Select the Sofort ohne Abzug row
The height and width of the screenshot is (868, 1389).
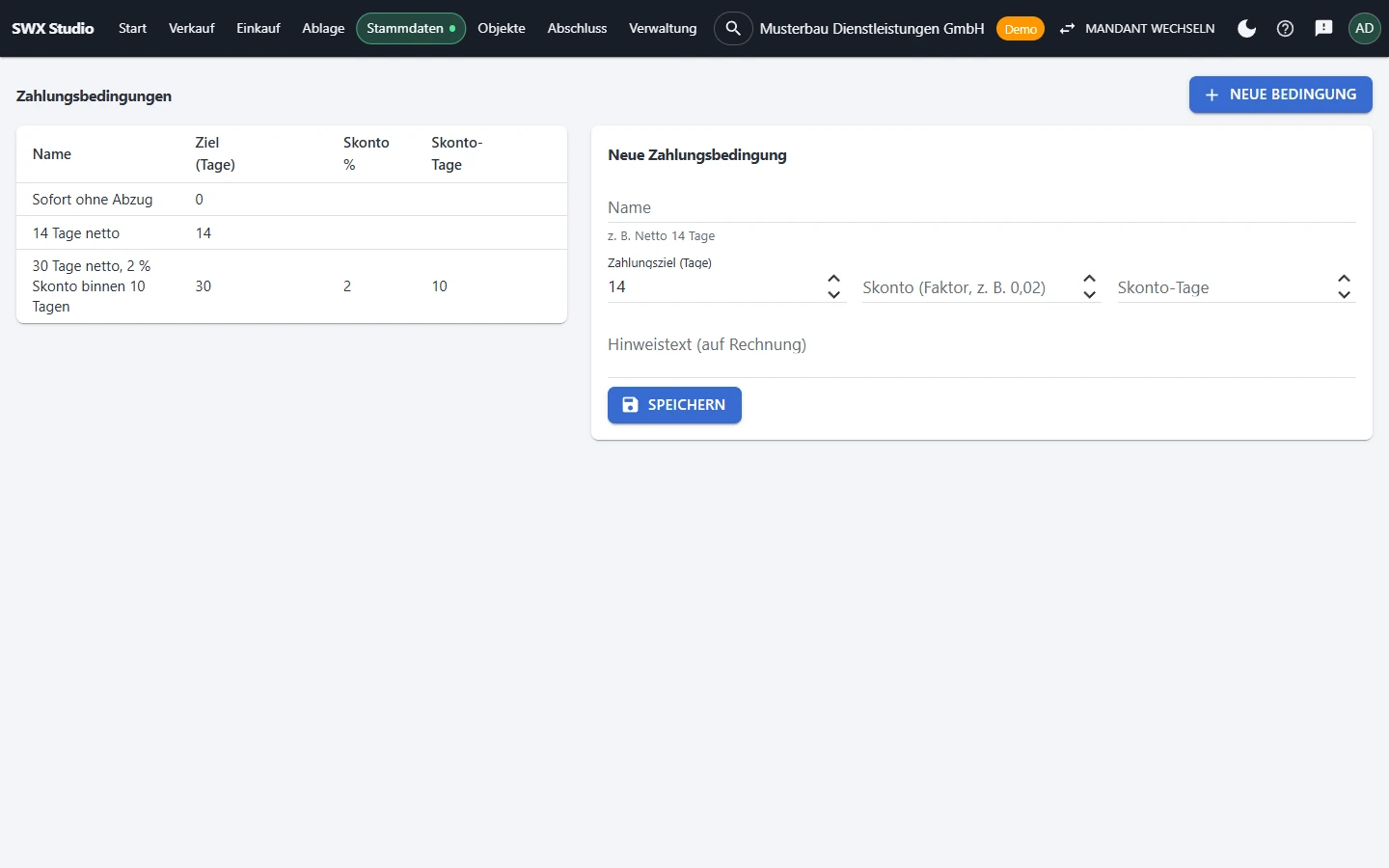[291, 200]
